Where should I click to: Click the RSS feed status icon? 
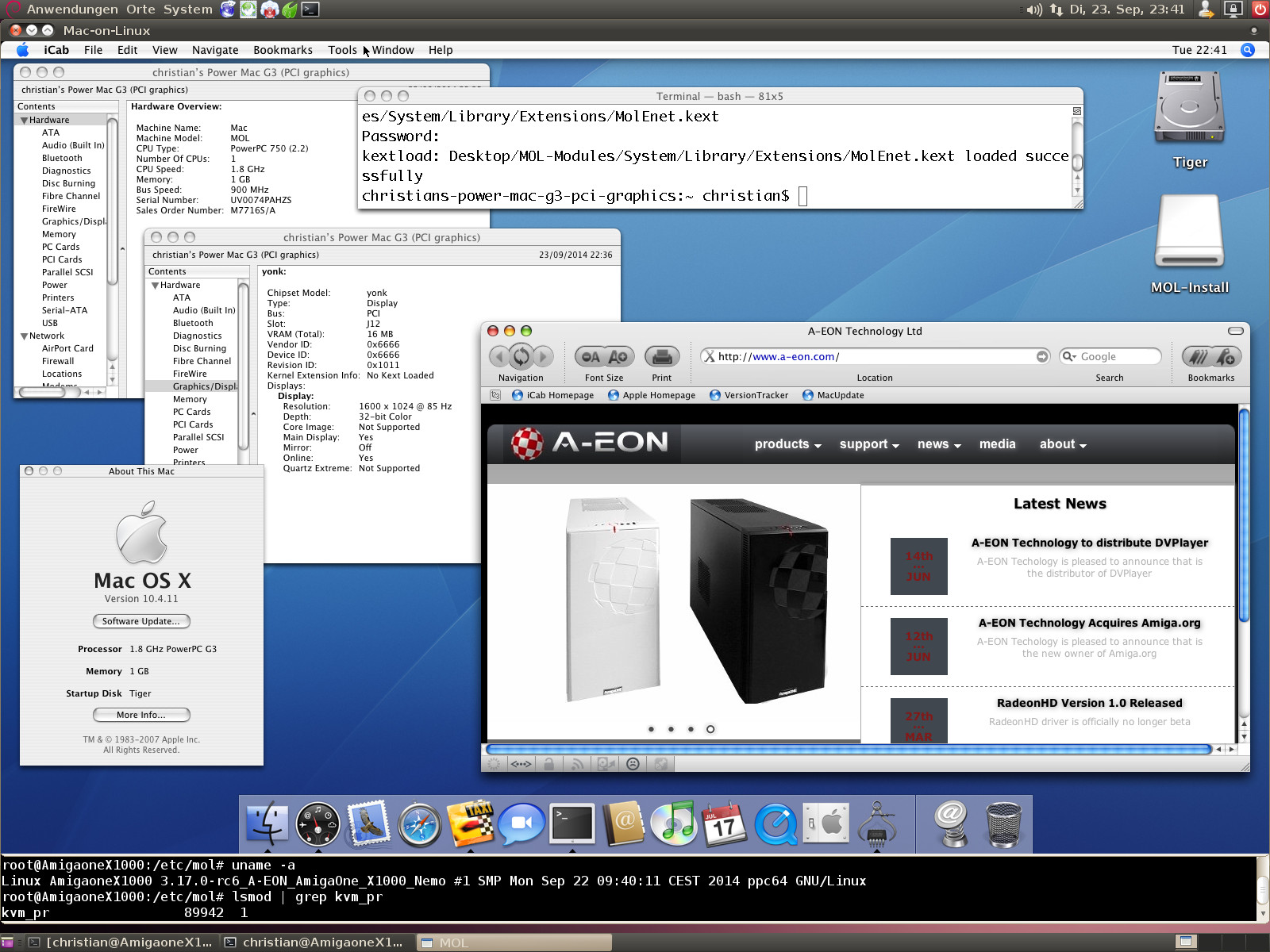coord(578,764)
